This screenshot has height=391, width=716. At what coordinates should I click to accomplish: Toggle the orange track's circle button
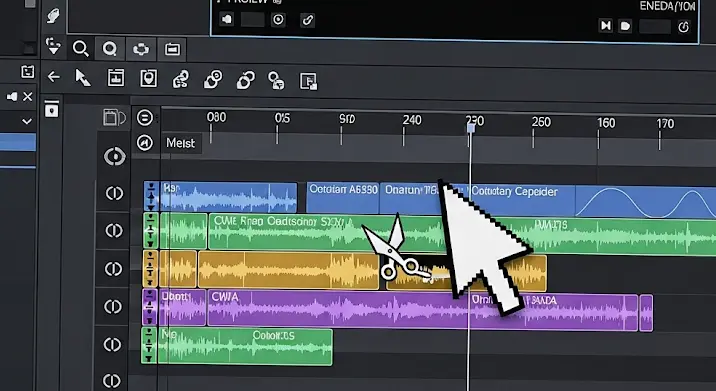[x=114, y=269]
